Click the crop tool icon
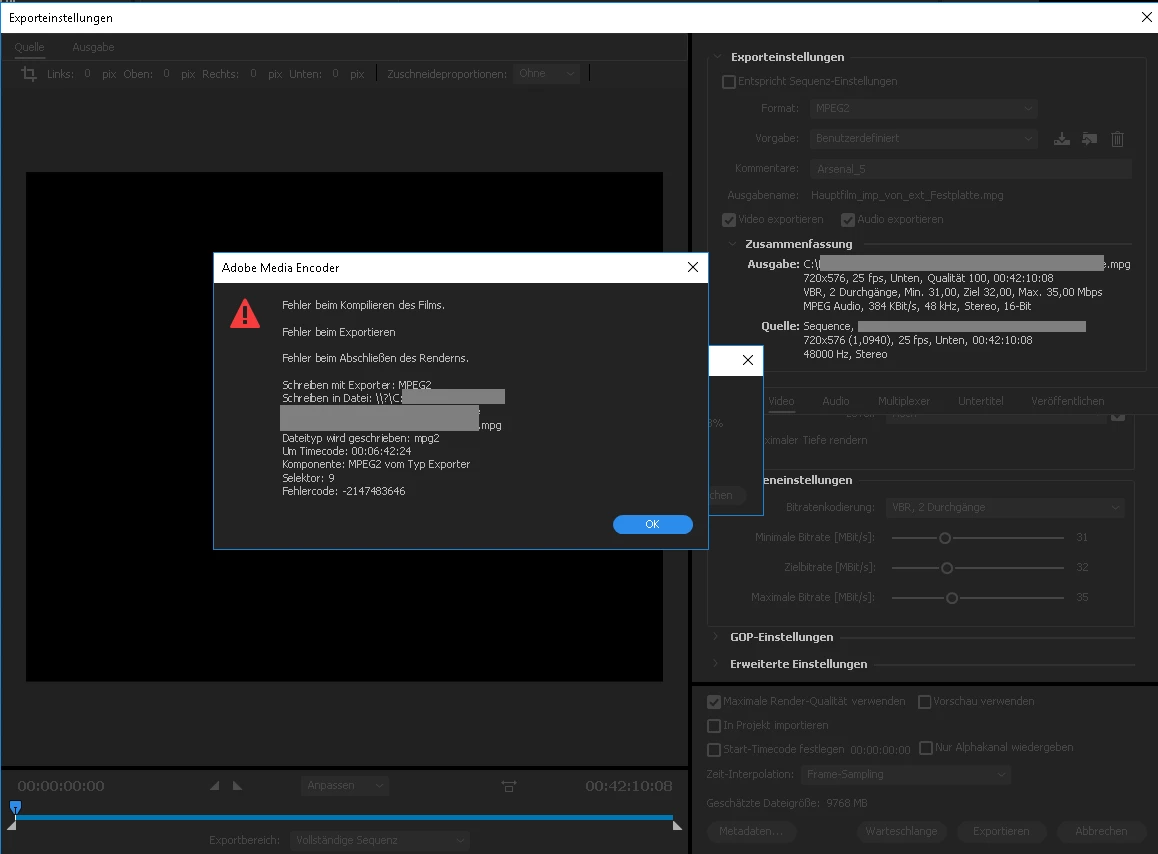Image resolution: width=1158 pixels, height=854 pixels. point(29,74)
